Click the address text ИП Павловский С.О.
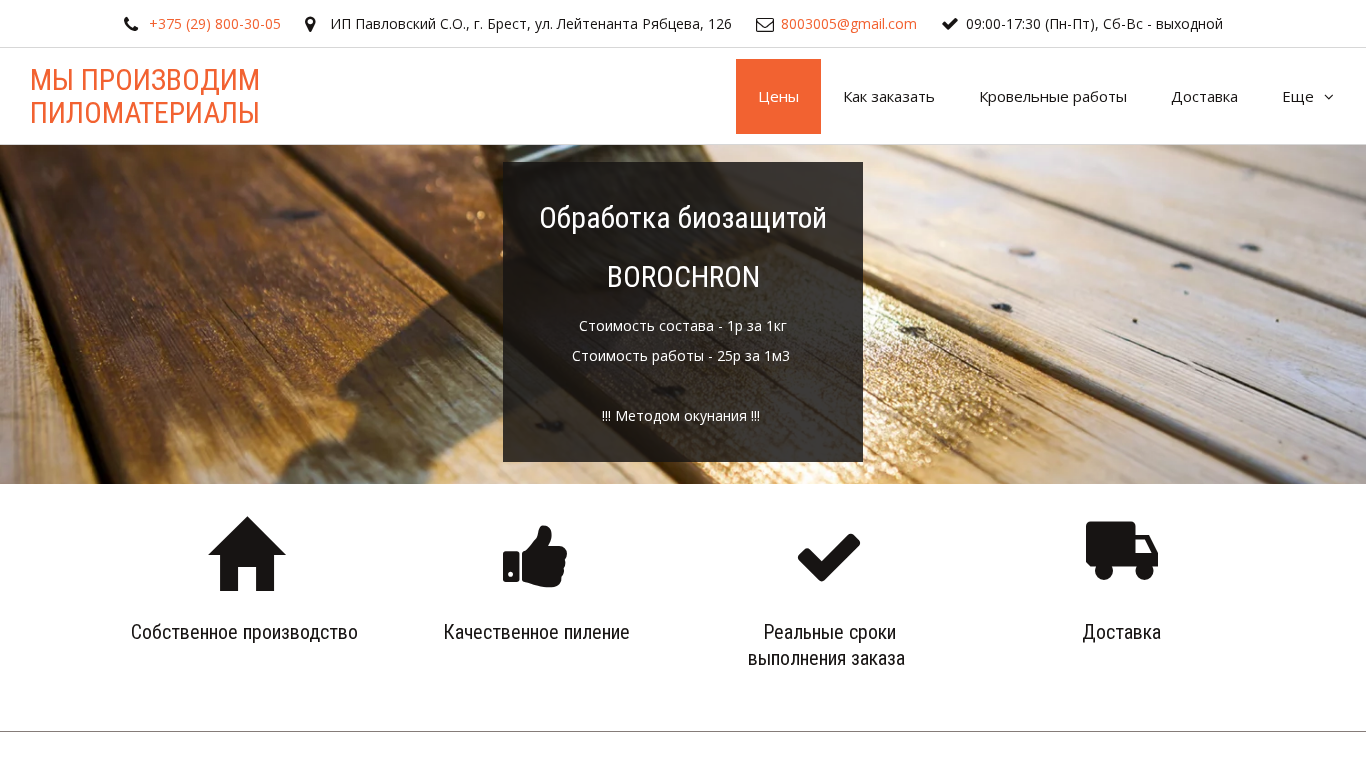Screen dimensions: 1366x768 coord(531,24)
